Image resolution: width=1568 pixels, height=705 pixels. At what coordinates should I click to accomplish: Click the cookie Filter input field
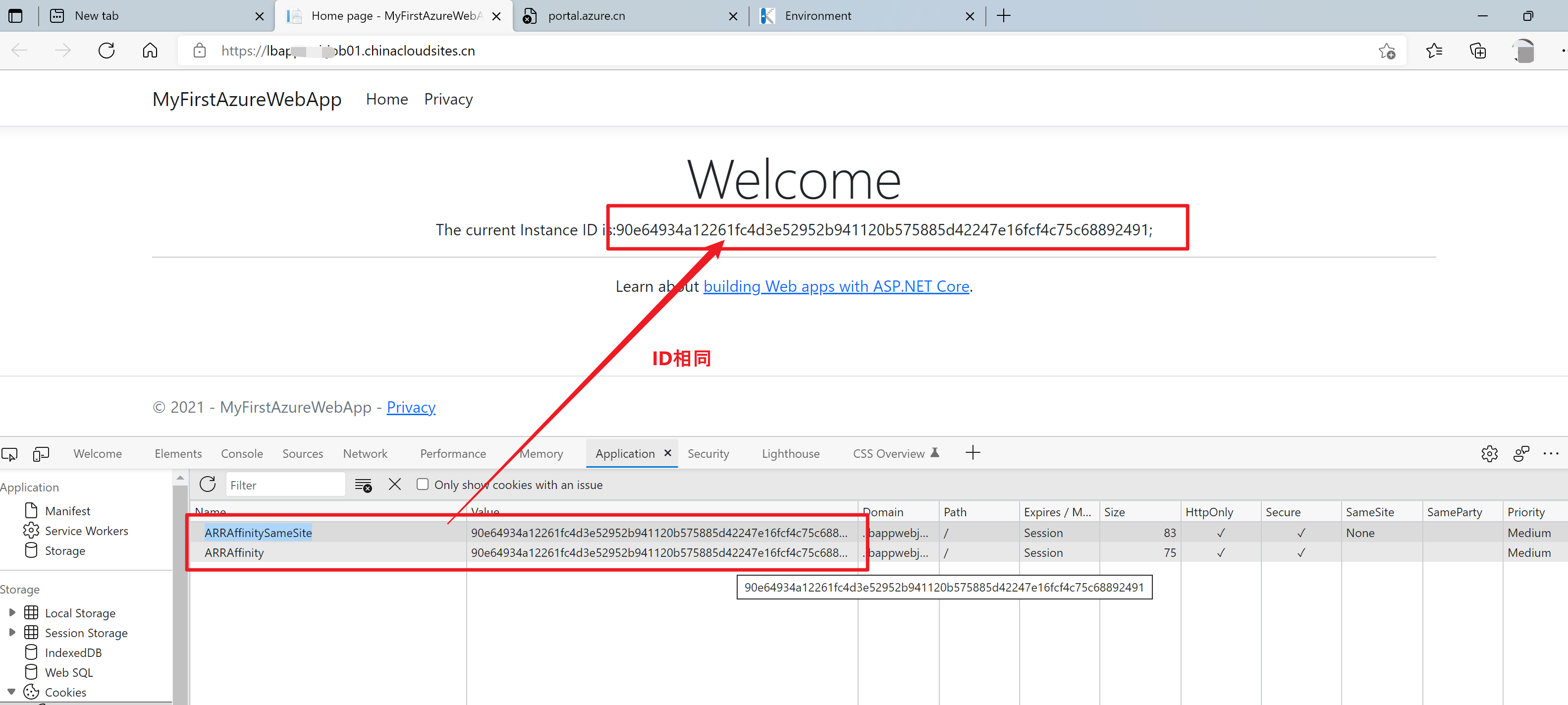(x=284, y=485)
